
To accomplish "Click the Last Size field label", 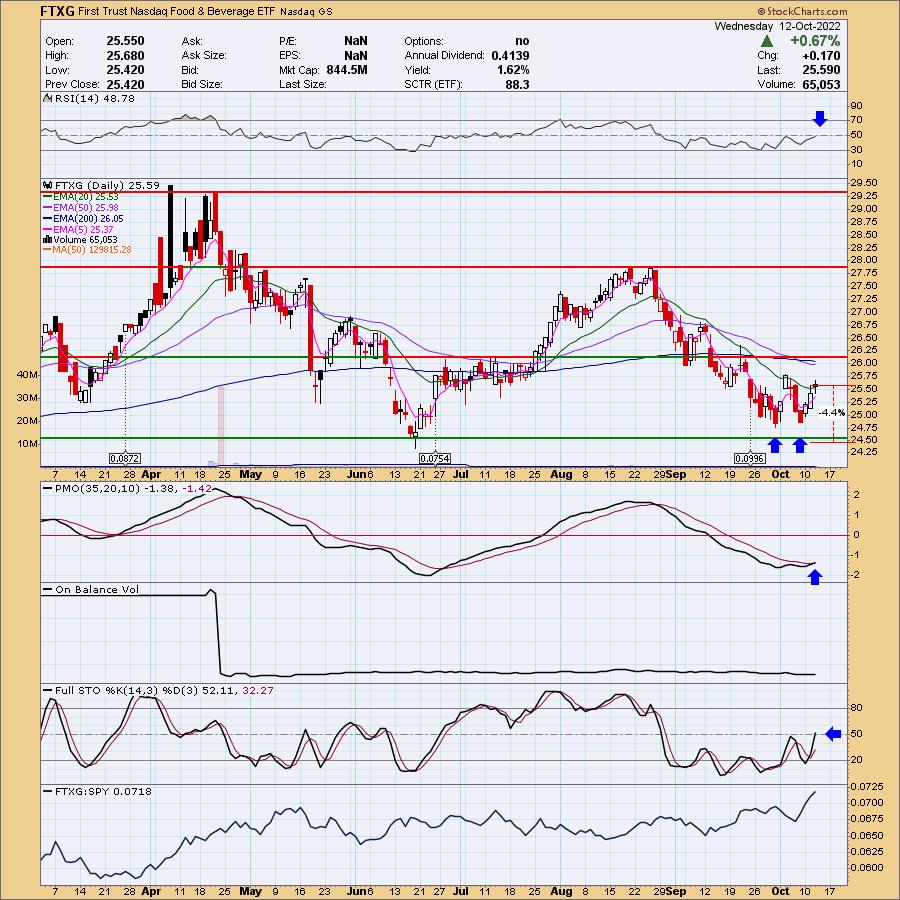I will pos(302,84).
